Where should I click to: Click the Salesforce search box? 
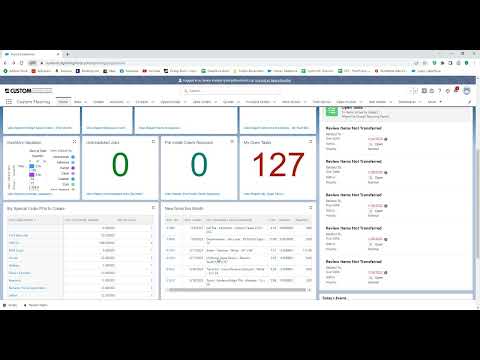pos(232,91)
